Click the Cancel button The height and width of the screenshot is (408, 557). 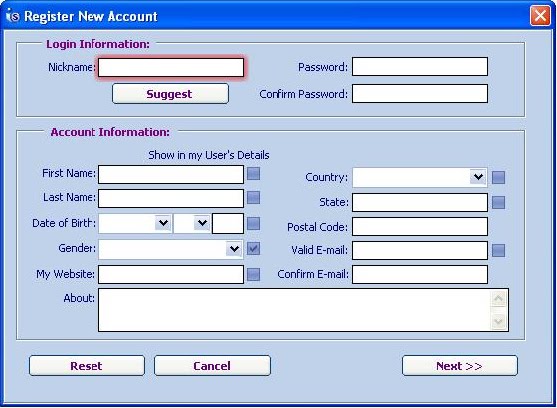(212, 366)
